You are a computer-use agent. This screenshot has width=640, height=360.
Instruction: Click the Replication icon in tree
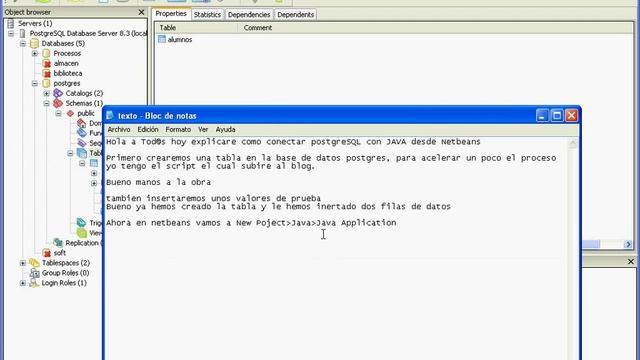(x=58, y=243)
